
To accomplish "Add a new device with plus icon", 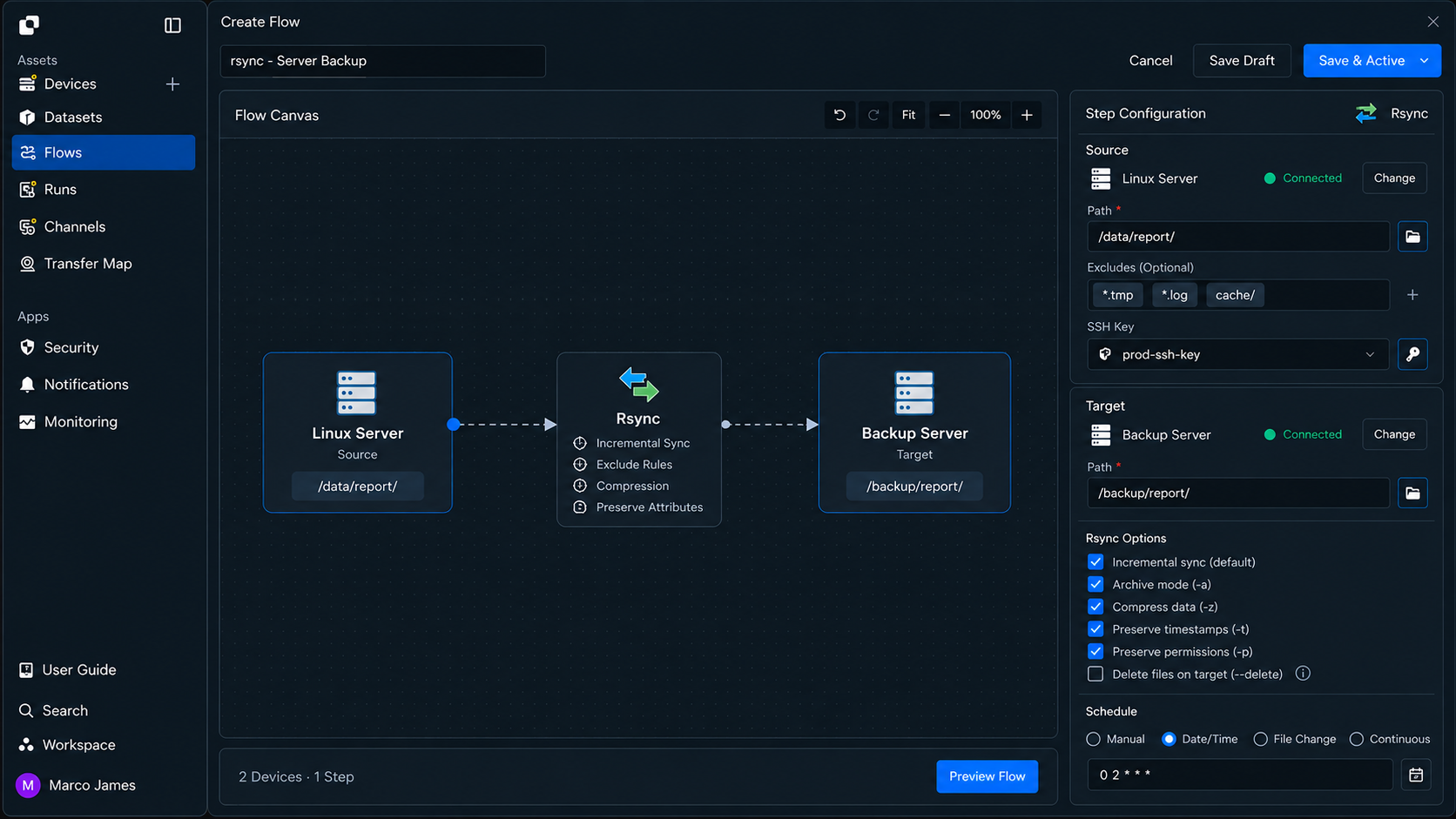I will (x=172, y=84).
